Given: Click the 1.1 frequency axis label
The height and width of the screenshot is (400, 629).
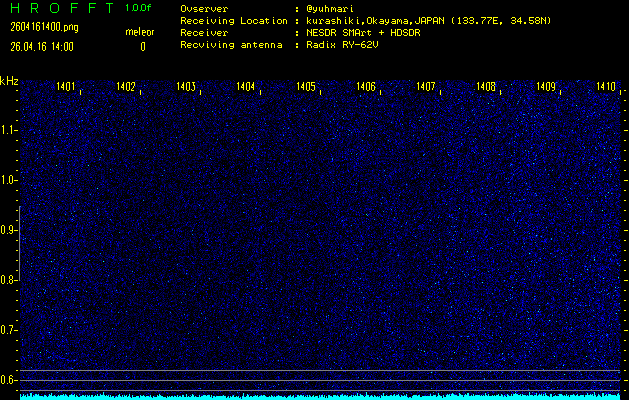Looking at the screenshot, I should coord(9,130).
